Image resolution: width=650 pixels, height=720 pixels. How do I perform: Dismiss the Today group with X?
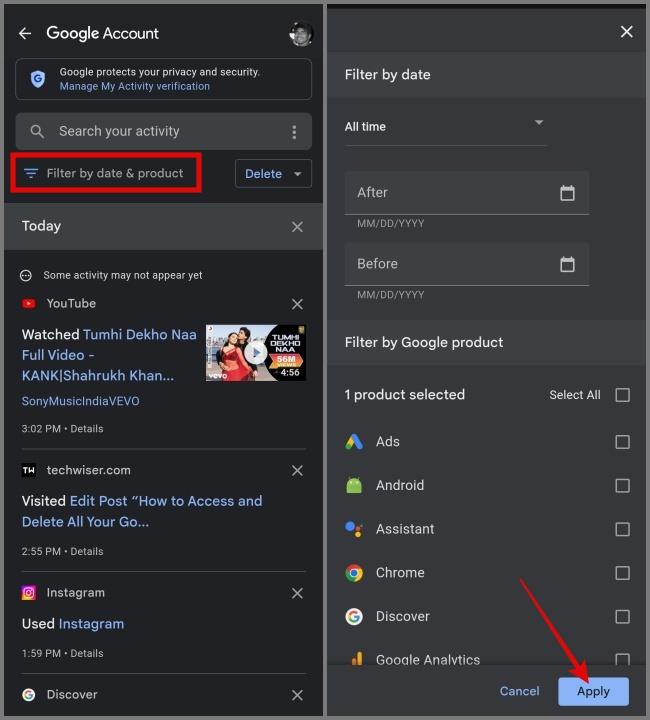click(x=297, y=227)
